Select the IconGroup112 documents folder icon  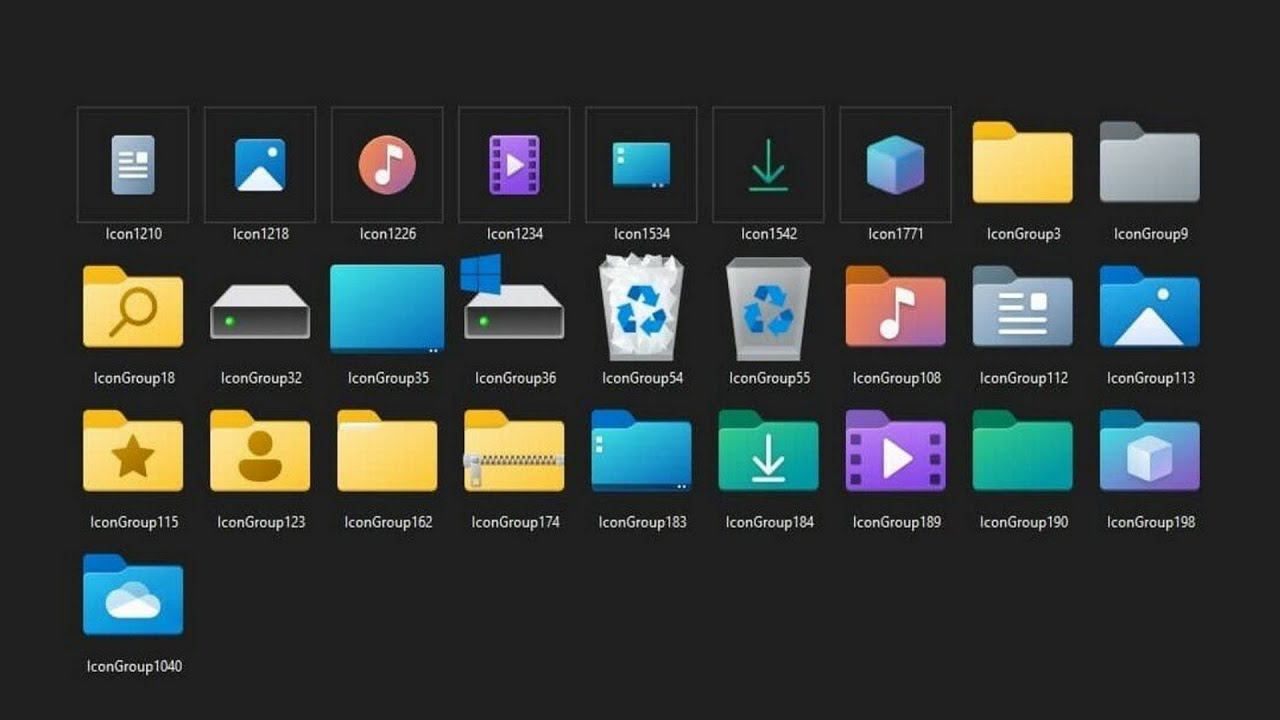coord(1022,306)
